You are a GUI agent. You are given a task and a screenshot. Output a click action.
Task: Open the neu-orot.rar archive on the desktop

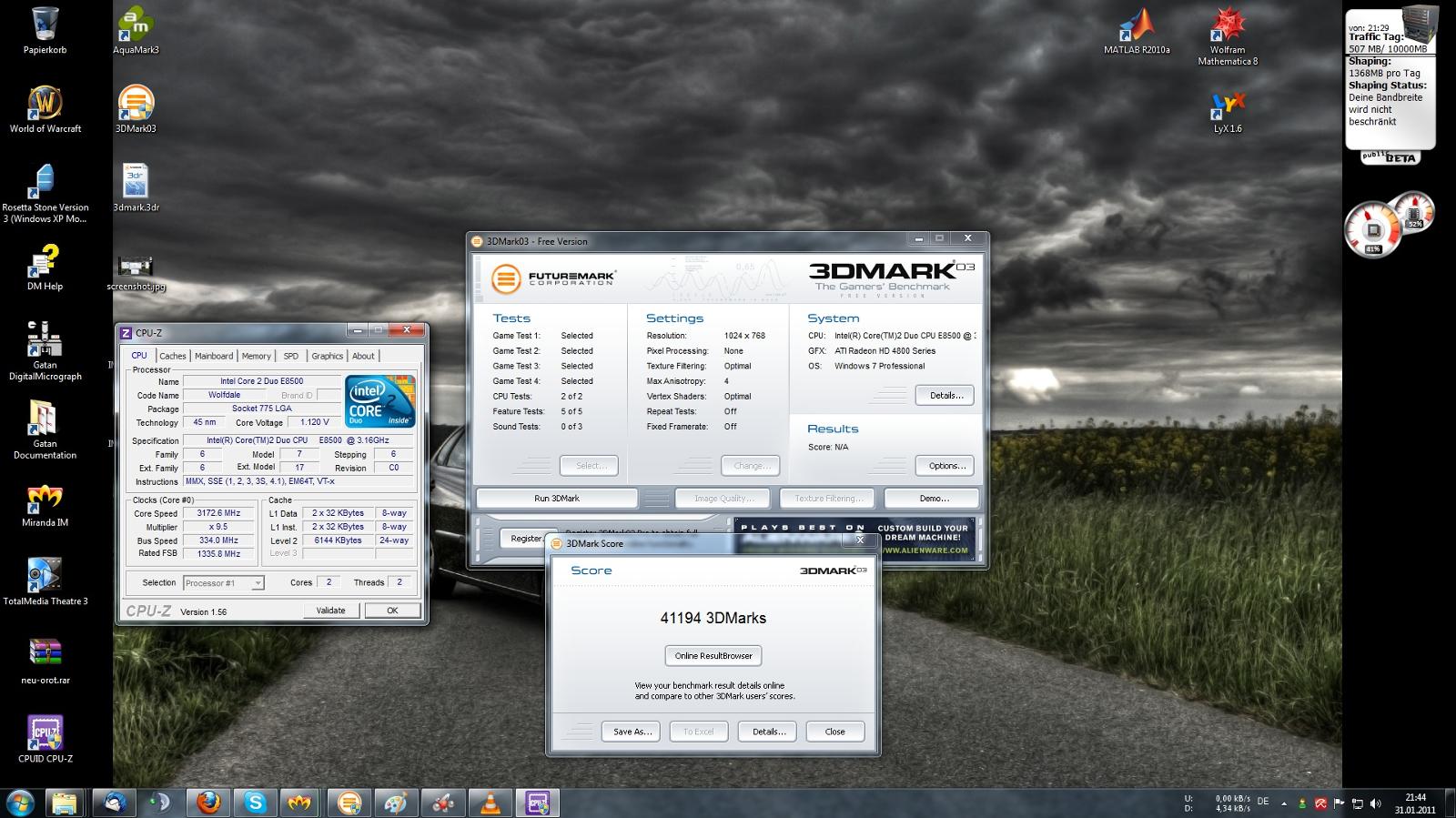tap(45, 661)
